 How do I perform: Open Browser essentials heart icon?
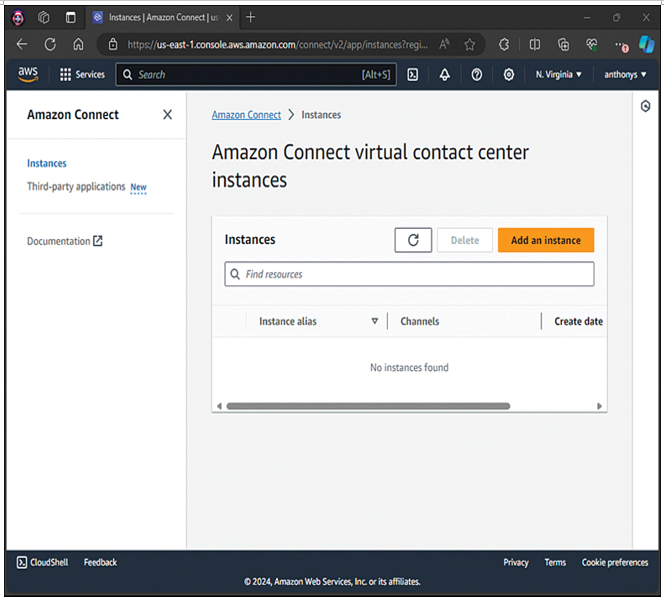click(592, 44)
